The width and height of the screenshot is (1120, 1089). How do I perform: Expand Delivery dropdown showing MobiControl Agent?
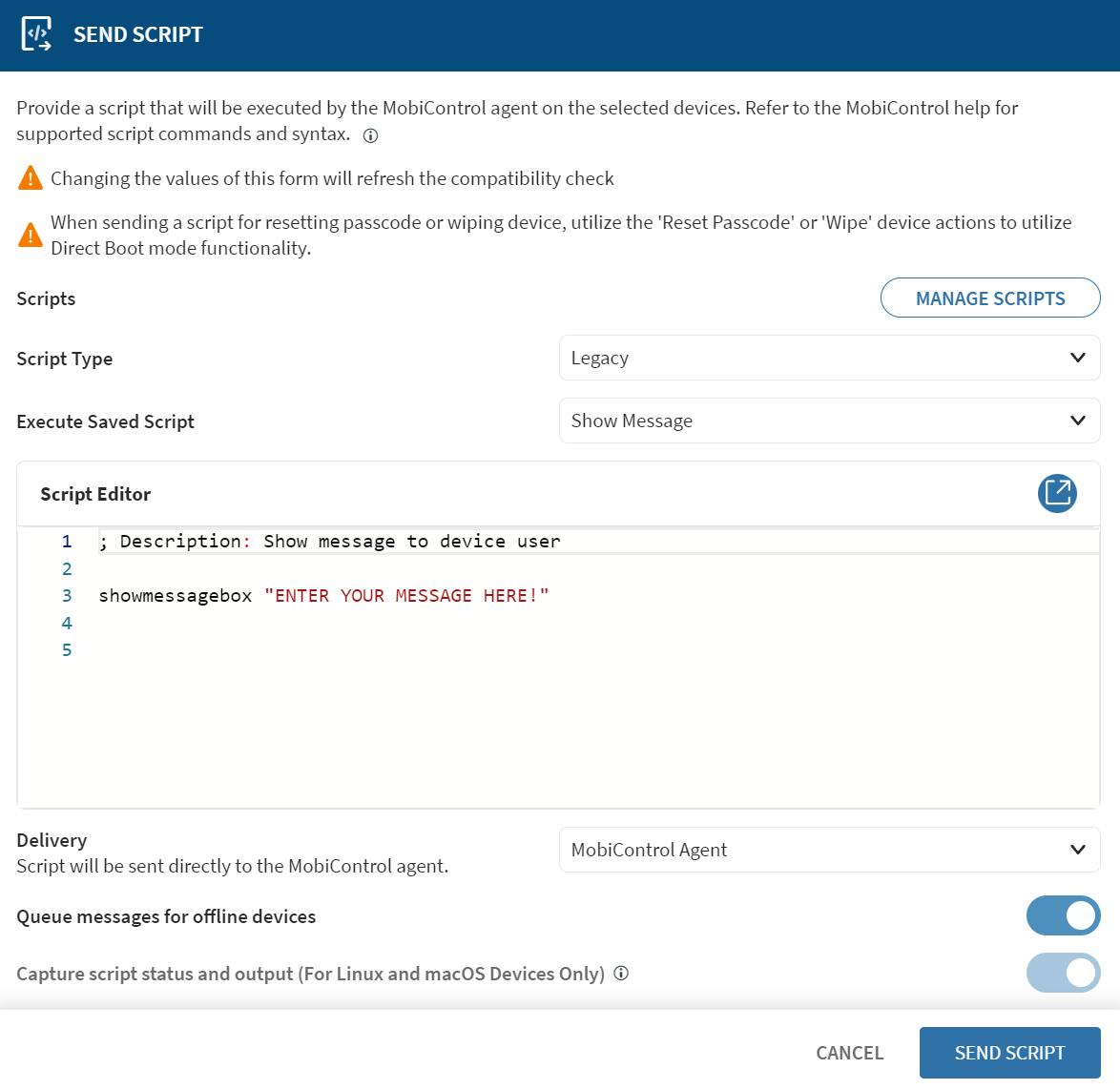pyautogui.click(x=829, y=850)
